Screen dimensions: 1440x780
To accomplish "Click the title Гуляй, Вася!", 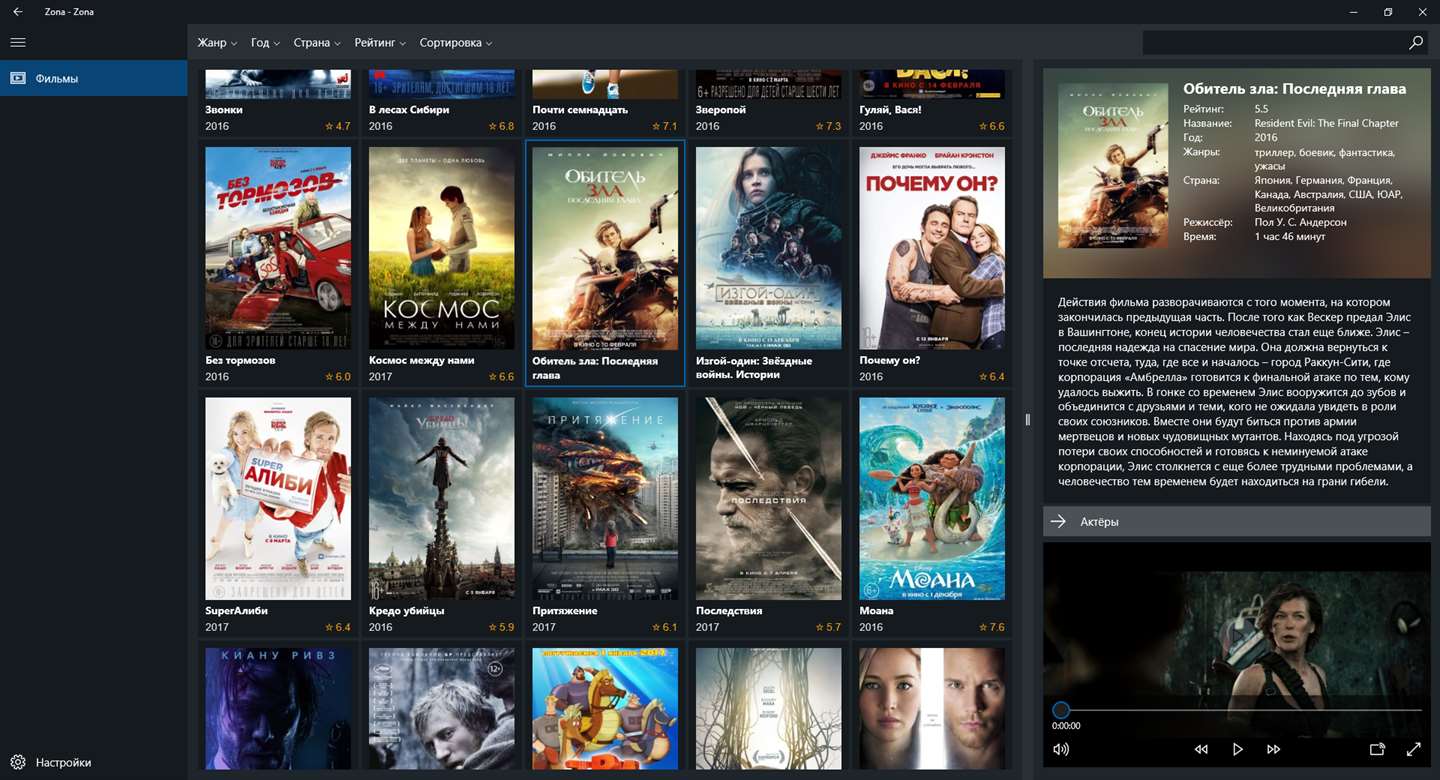I will tap(893, 110).
